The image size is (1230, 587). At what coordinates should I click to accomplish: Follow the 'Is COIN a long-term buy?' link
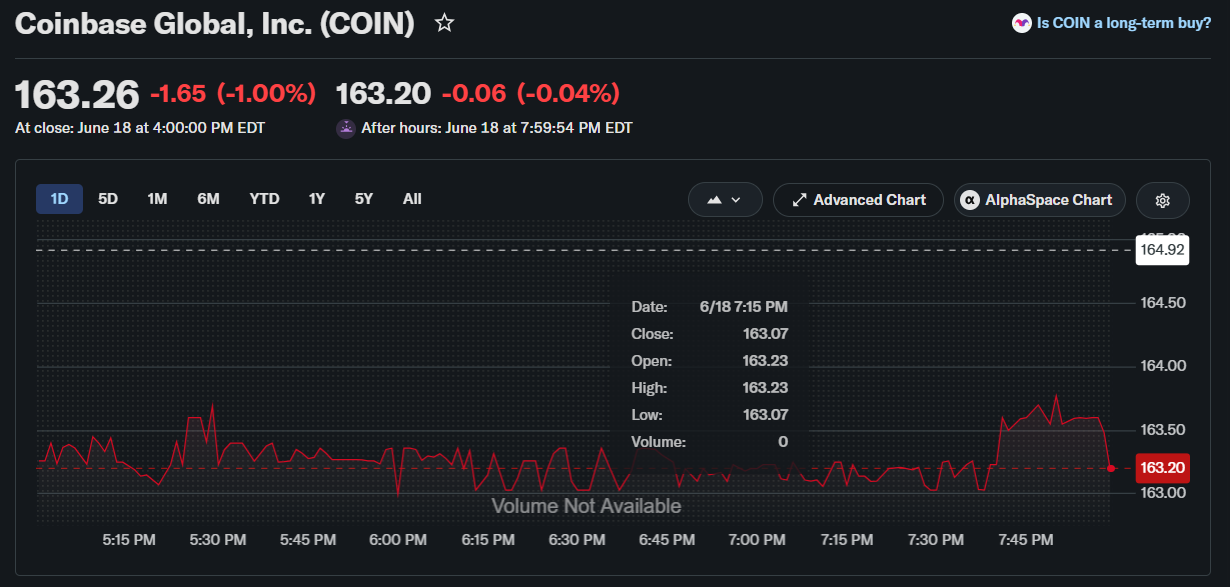pos(1124,23)
